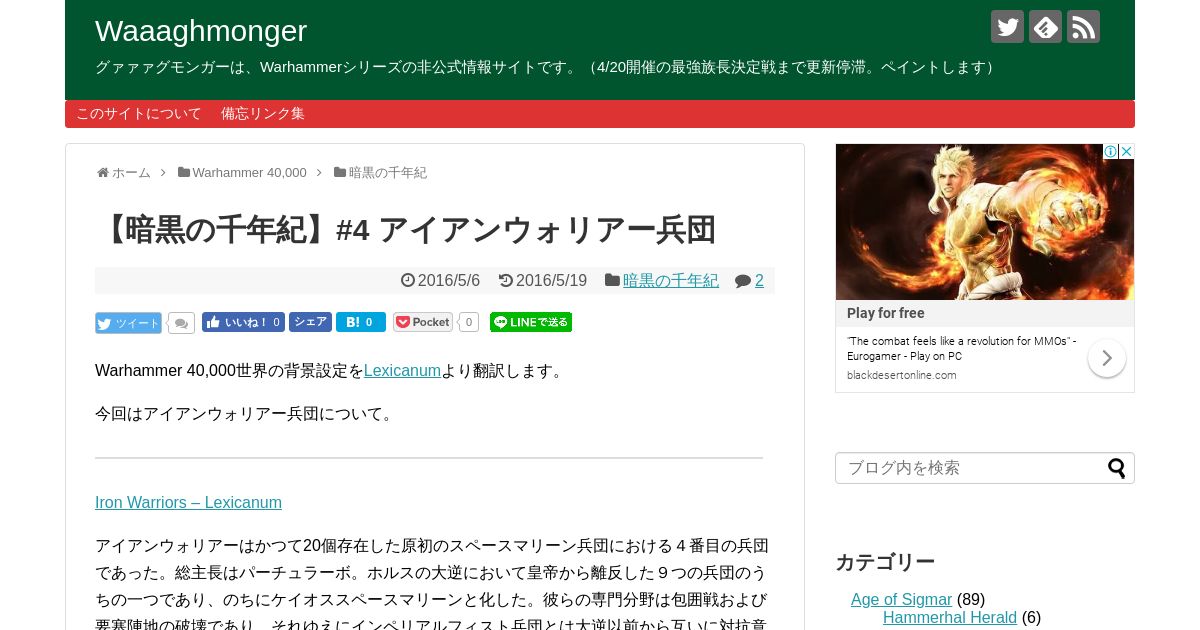Open 暗黒の千年紀 breadcrumb link
The height and width of the screenshot is (630, 1200).
[387, 173]
